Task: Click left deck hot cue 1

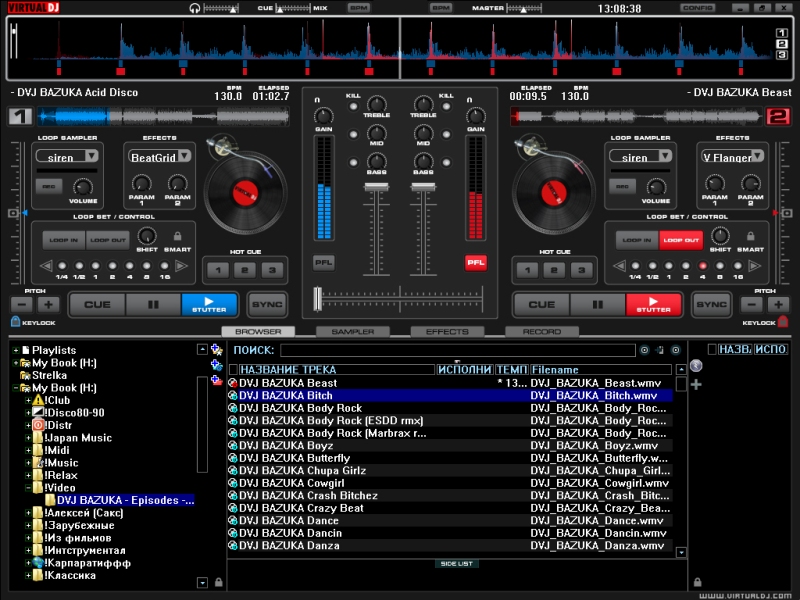Action: pos(218,270)
